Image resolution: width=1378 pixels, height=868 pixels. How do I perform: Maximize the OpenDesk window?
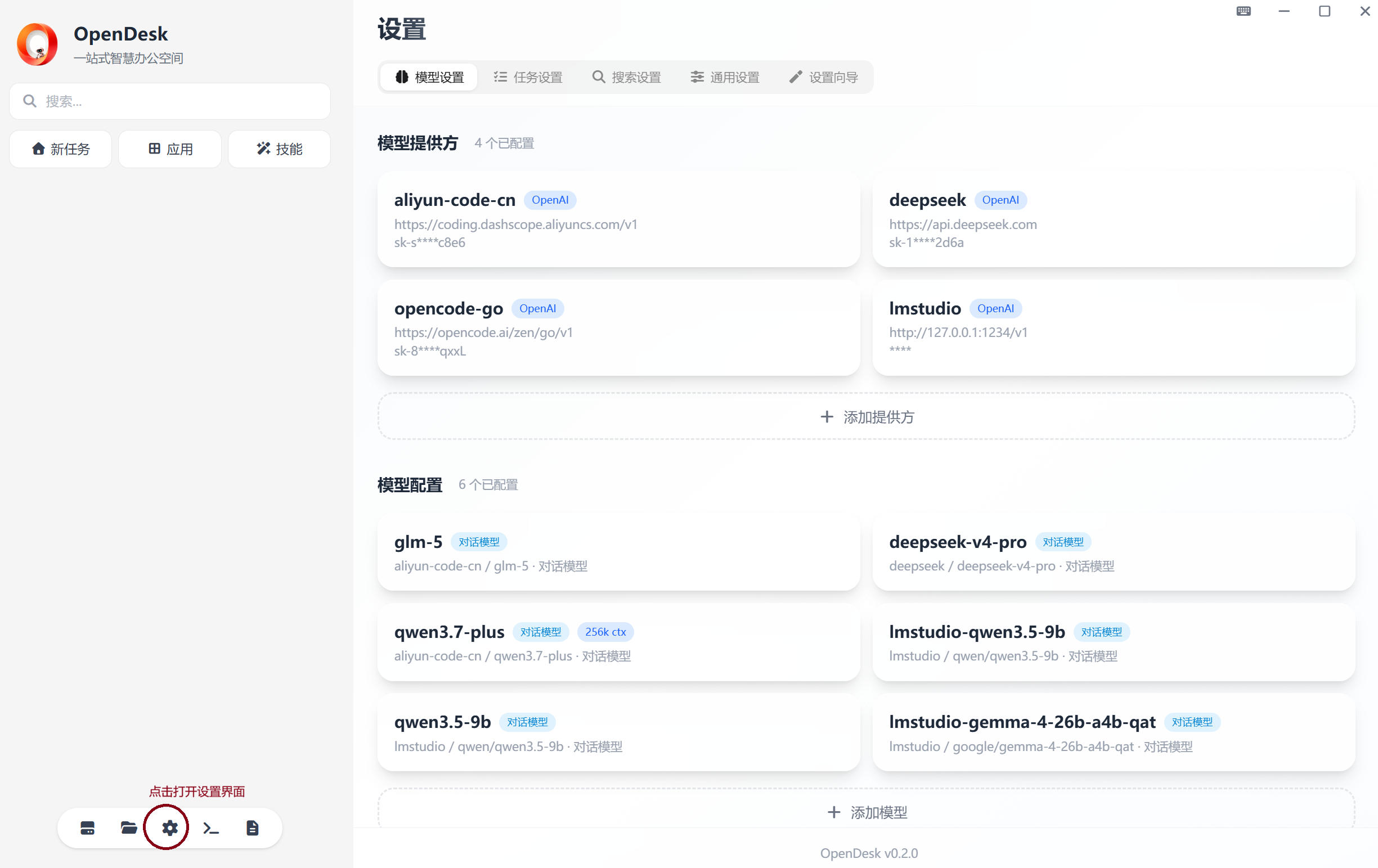[x=1324, y=11]
